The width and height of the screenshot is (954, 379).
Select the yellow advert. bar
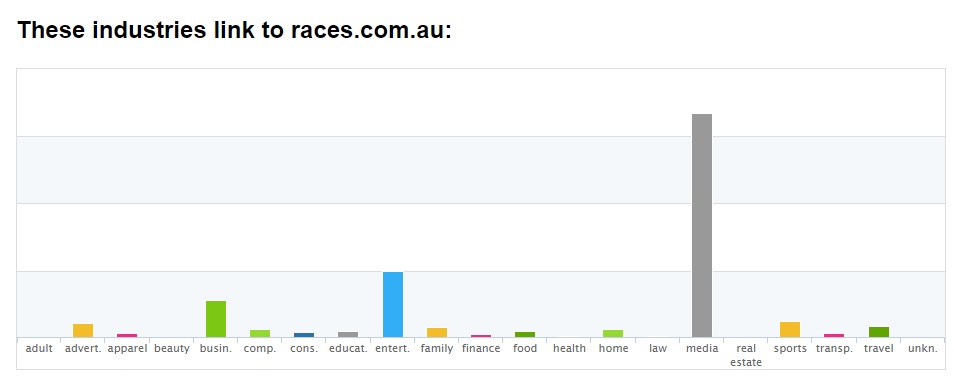coord(83,330)
